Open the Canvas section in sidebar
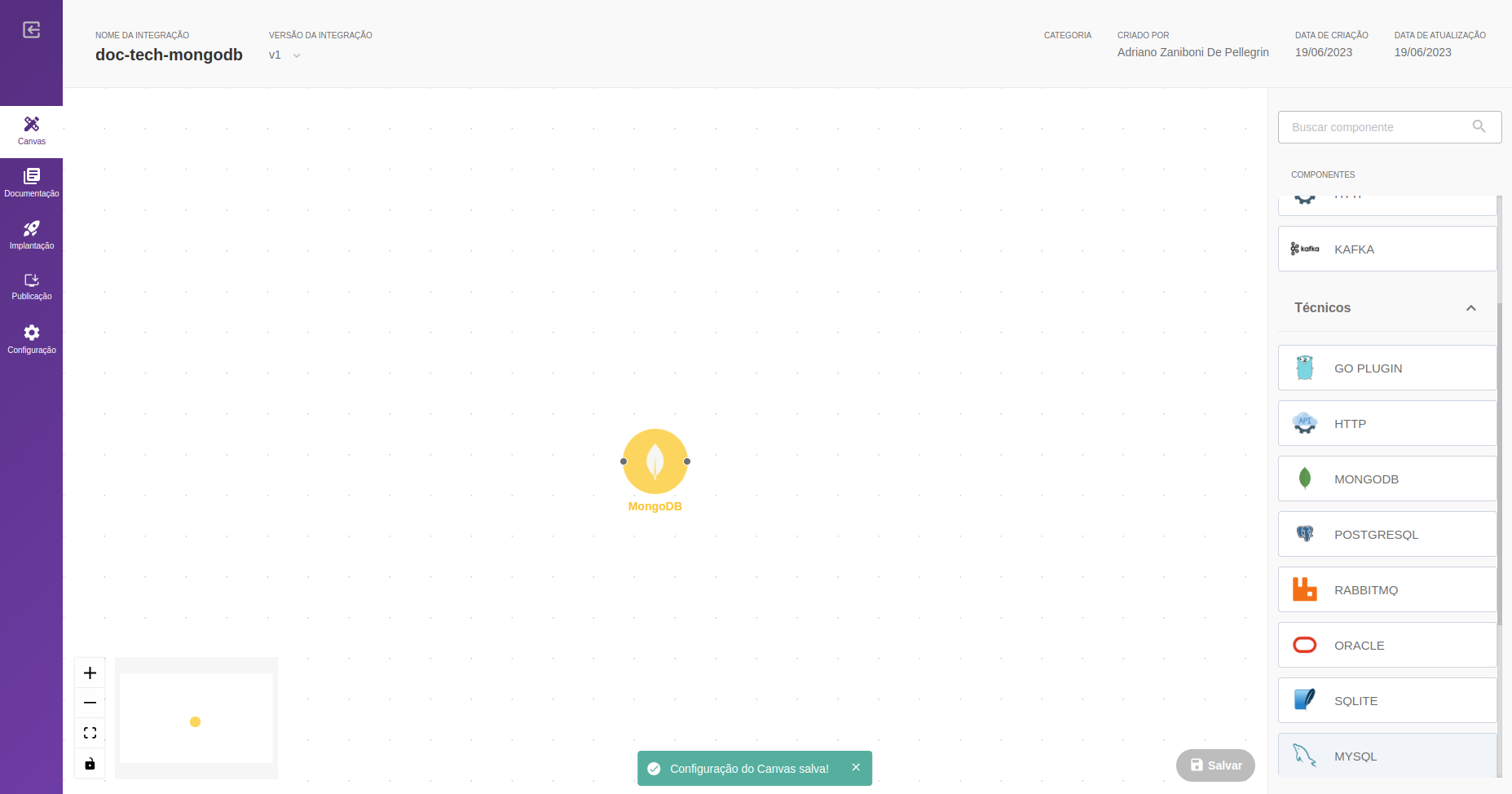The image size is (1512, 794). coord(31,131)
